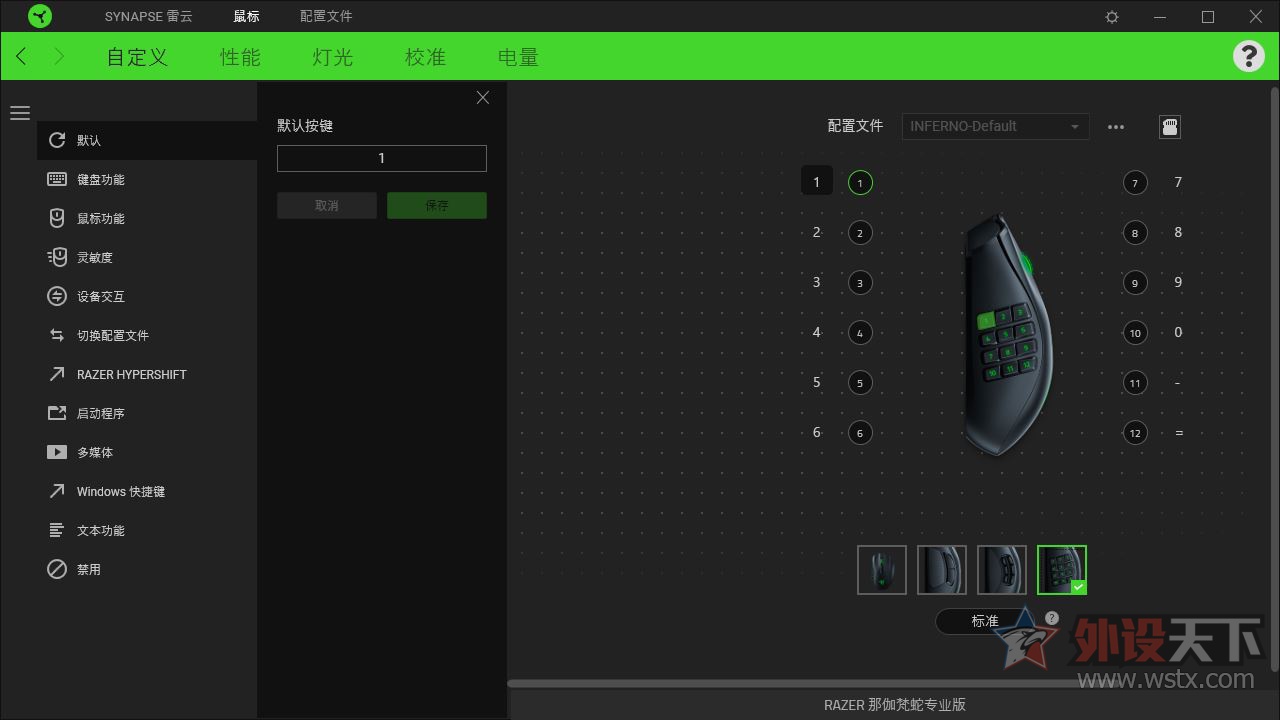This screenshot has width=1280, height=720.
Task: Open the 校准 tab
Action: click(x=425, y=57)
